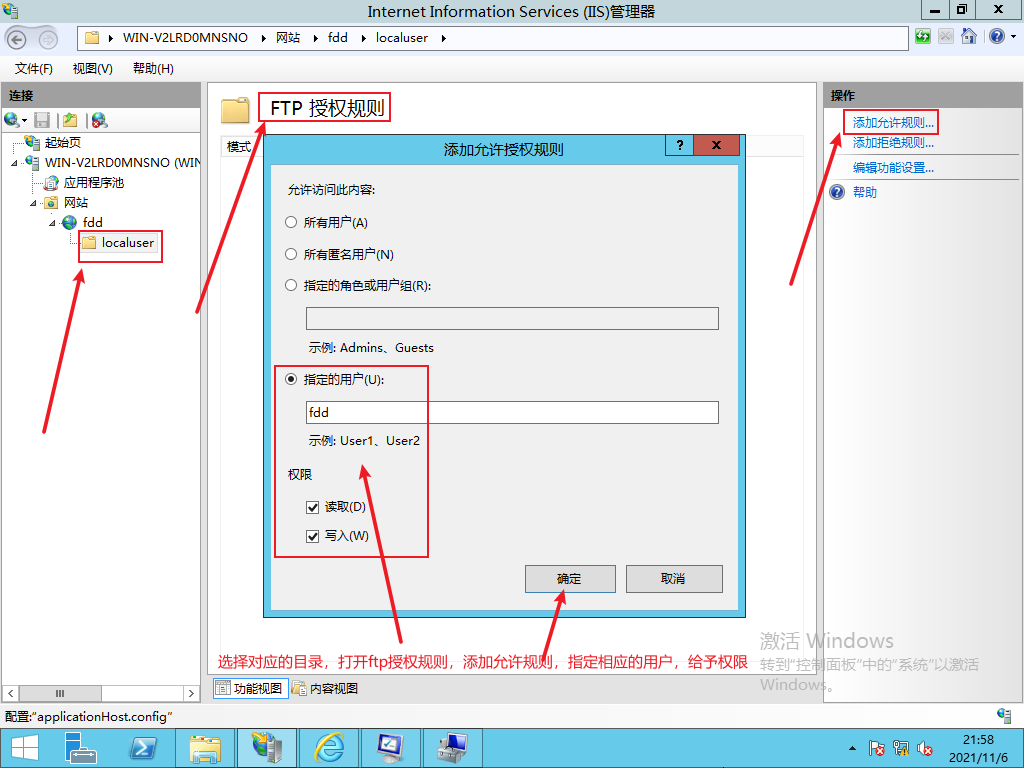Click the green refresh page icon
The image size is (1024, 768).
923,36
